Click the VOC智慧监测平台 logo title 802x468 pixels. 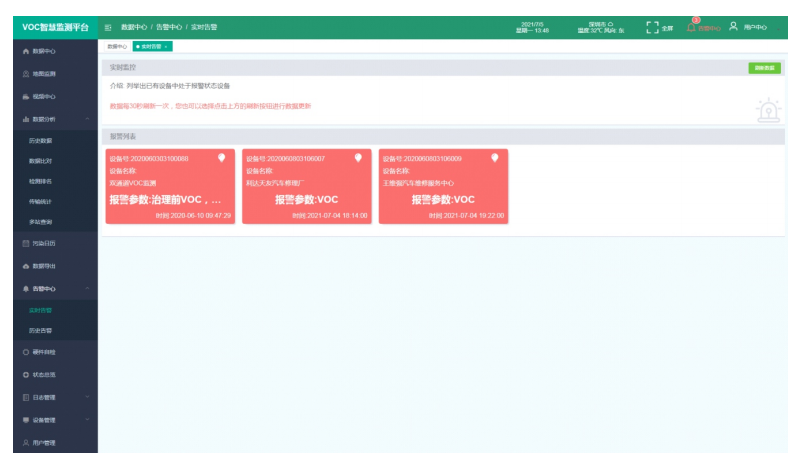coord(55,27)
